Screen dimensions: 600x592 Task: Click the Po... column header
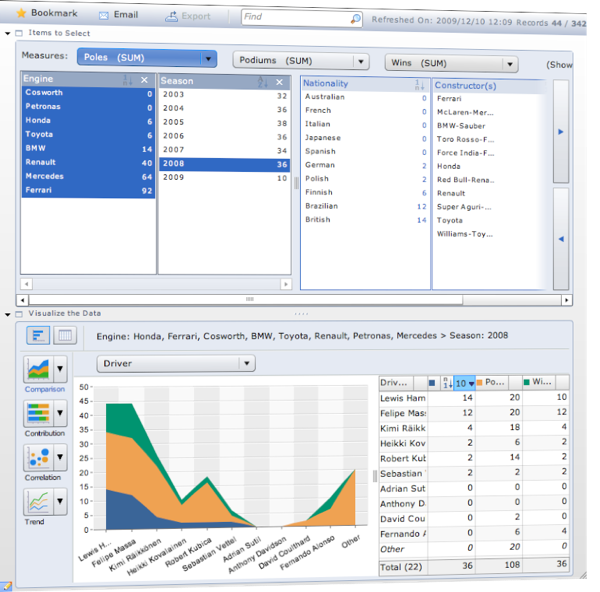click(494, 382)
